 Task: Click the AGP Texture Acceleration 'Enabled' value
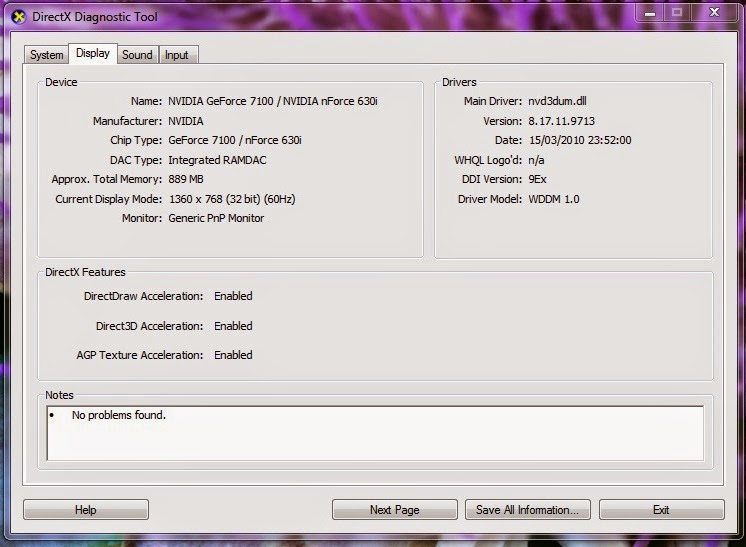coord(233,355)
